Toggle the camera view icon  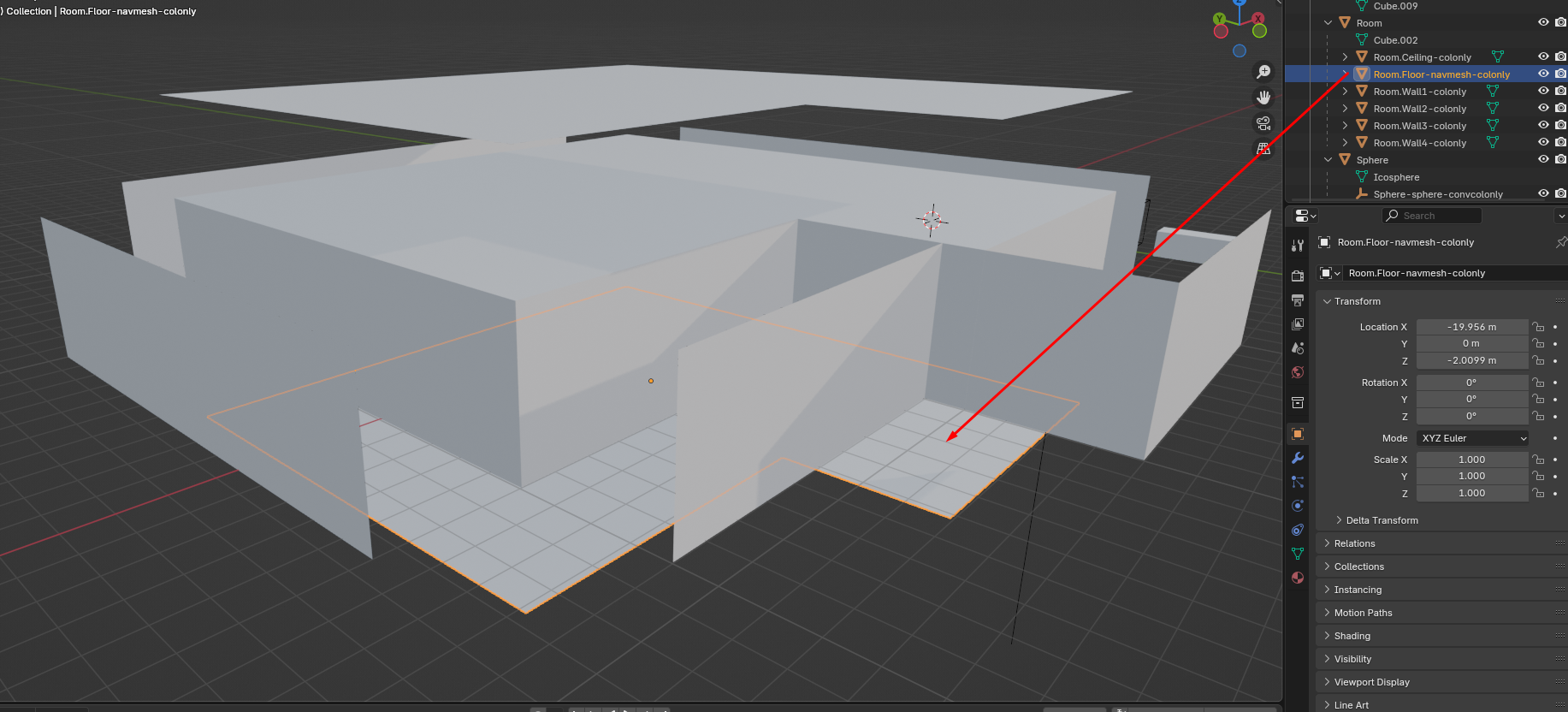pos(1263,123)
